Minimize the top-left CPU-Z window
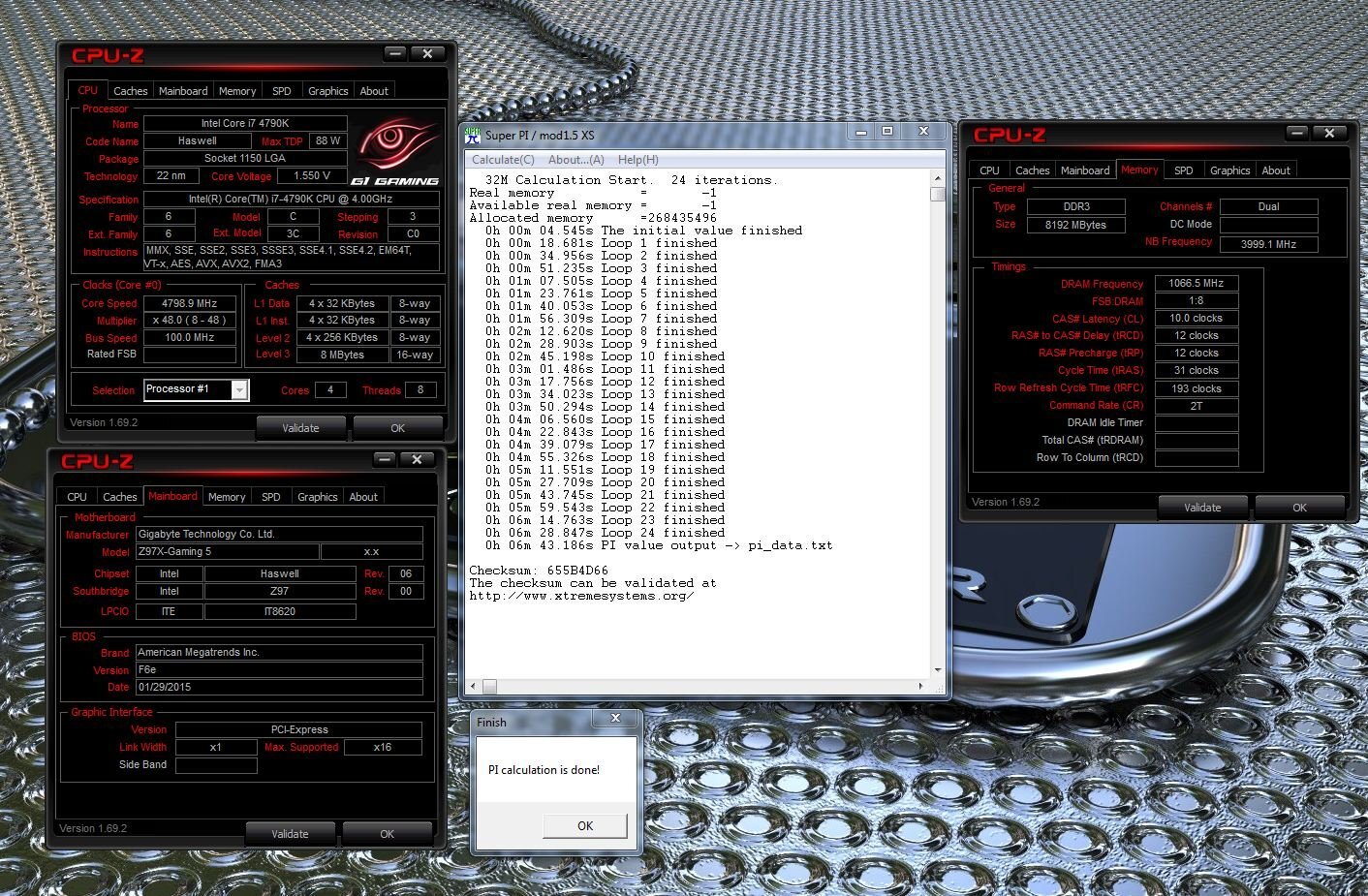This screenshot has height=896, width=1368. coord(394,53)
